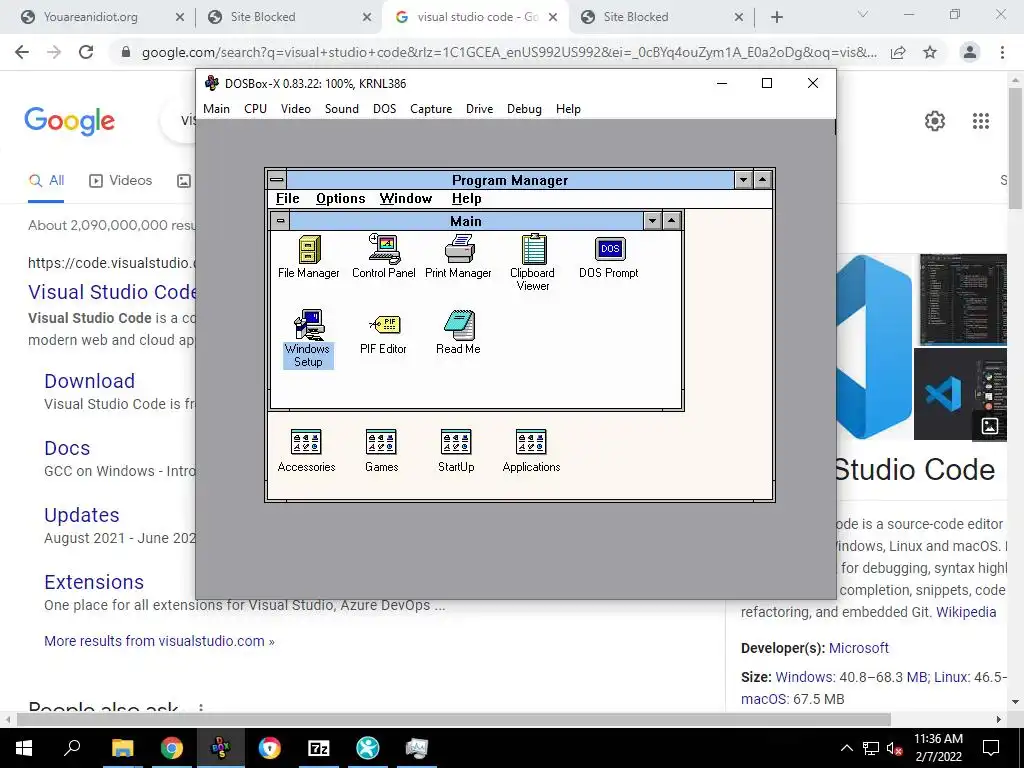Open DOSBox-X Video menu
Viewport: 1024px width, 768px height.
(x=296, y=109)
